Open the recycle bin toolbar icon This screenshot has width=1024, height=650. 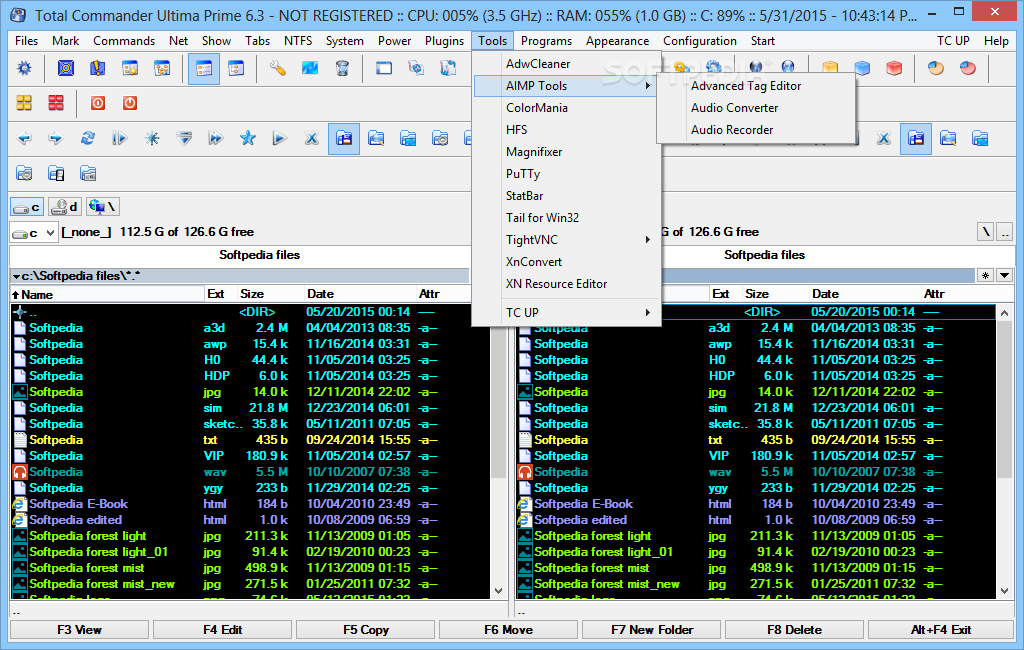tap(342, 68)
